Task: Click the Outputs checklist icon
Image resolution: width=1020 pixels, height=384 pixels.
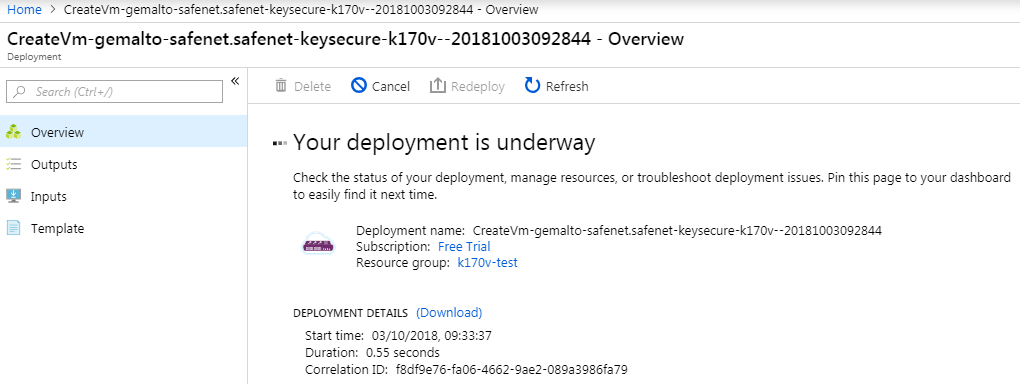Action: click(13, 164)
